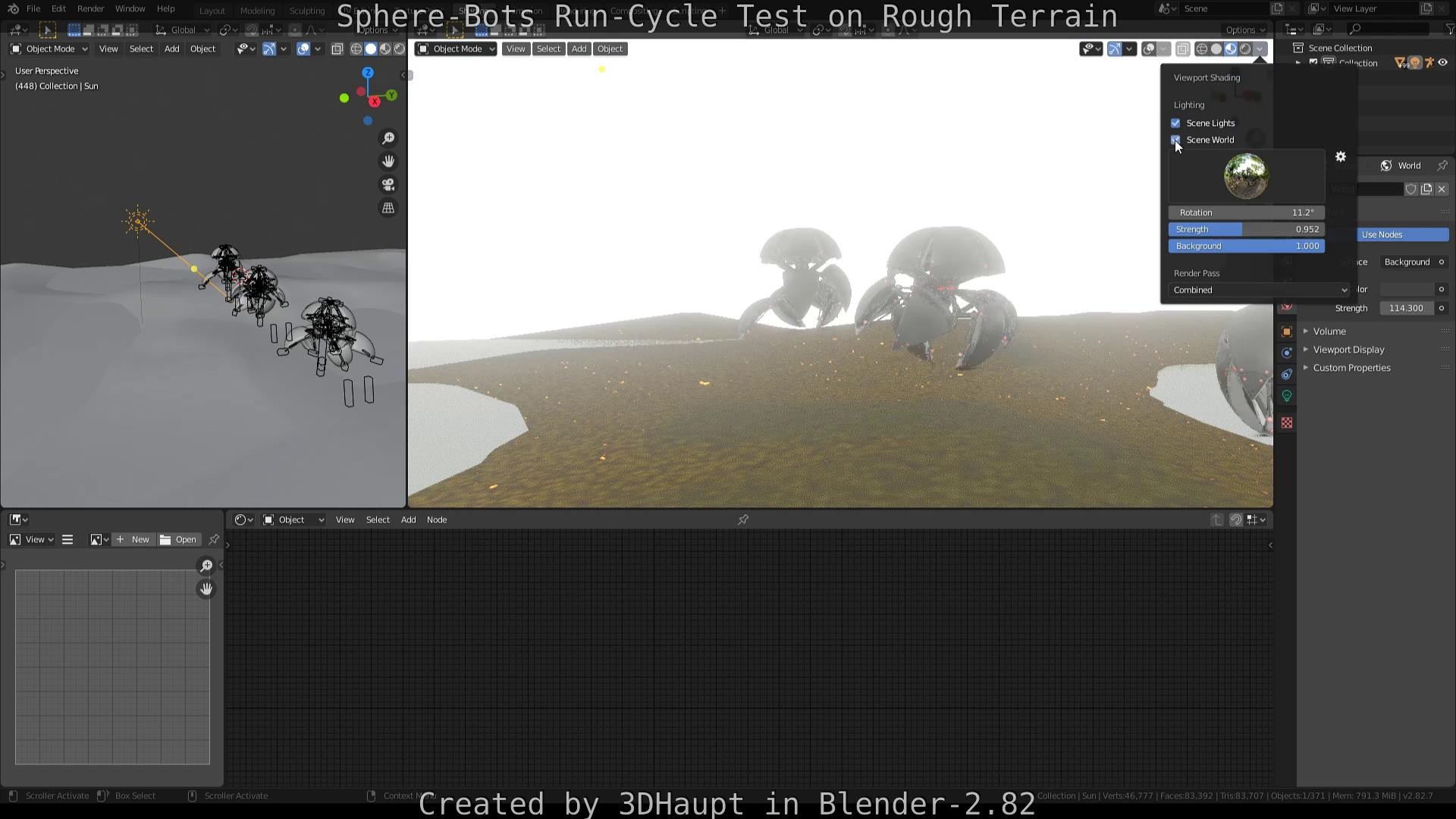This screenshot has height=819, width=1456.
Task: Open the Render Pass dropdown showing Combined
Action: click(x=1257, y=290)
